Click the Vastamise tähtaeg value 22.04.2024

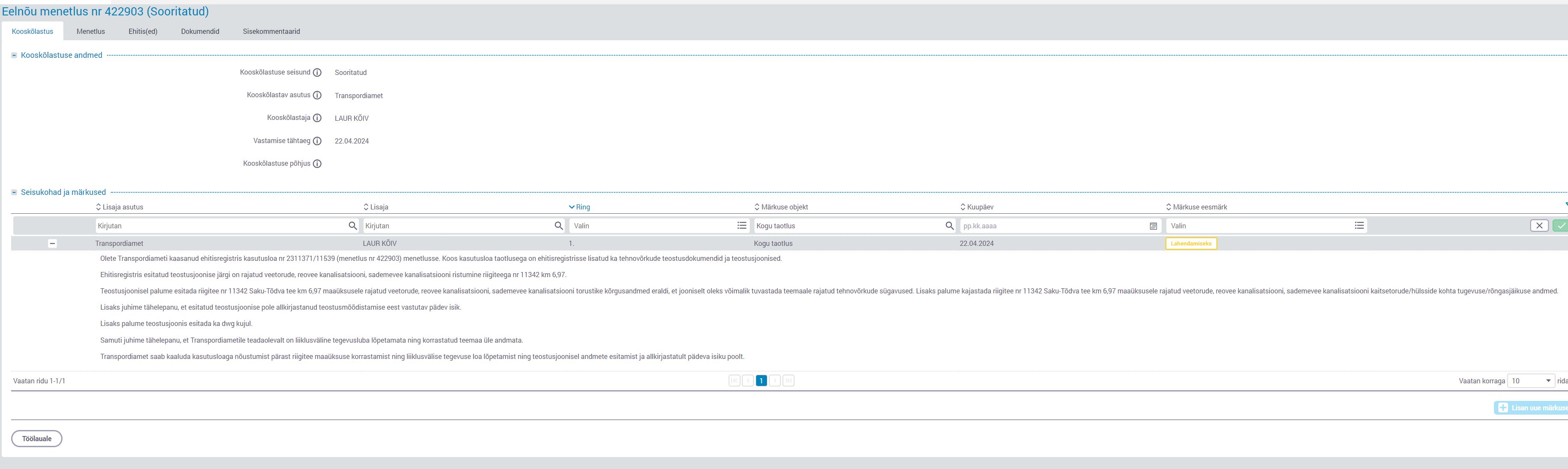pyautogui.click(x=352, y=141)
